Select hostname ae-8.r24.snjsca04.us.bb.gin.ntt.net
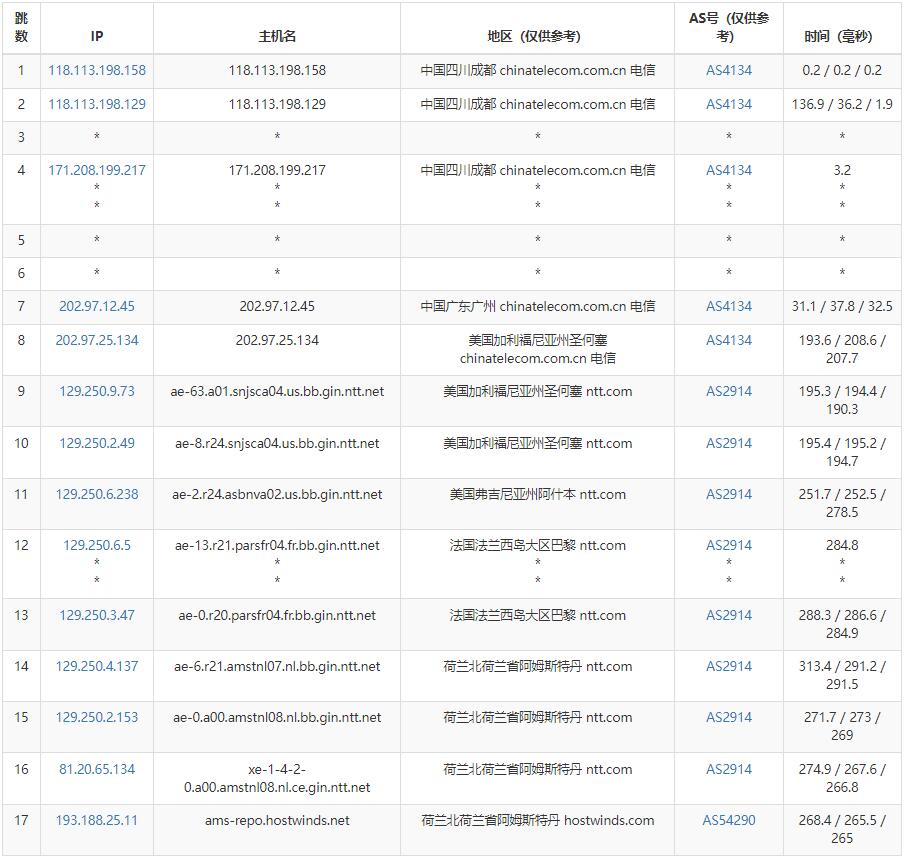Image resolution: width=904 pixels, height=862 pixels. click(277, 443)
